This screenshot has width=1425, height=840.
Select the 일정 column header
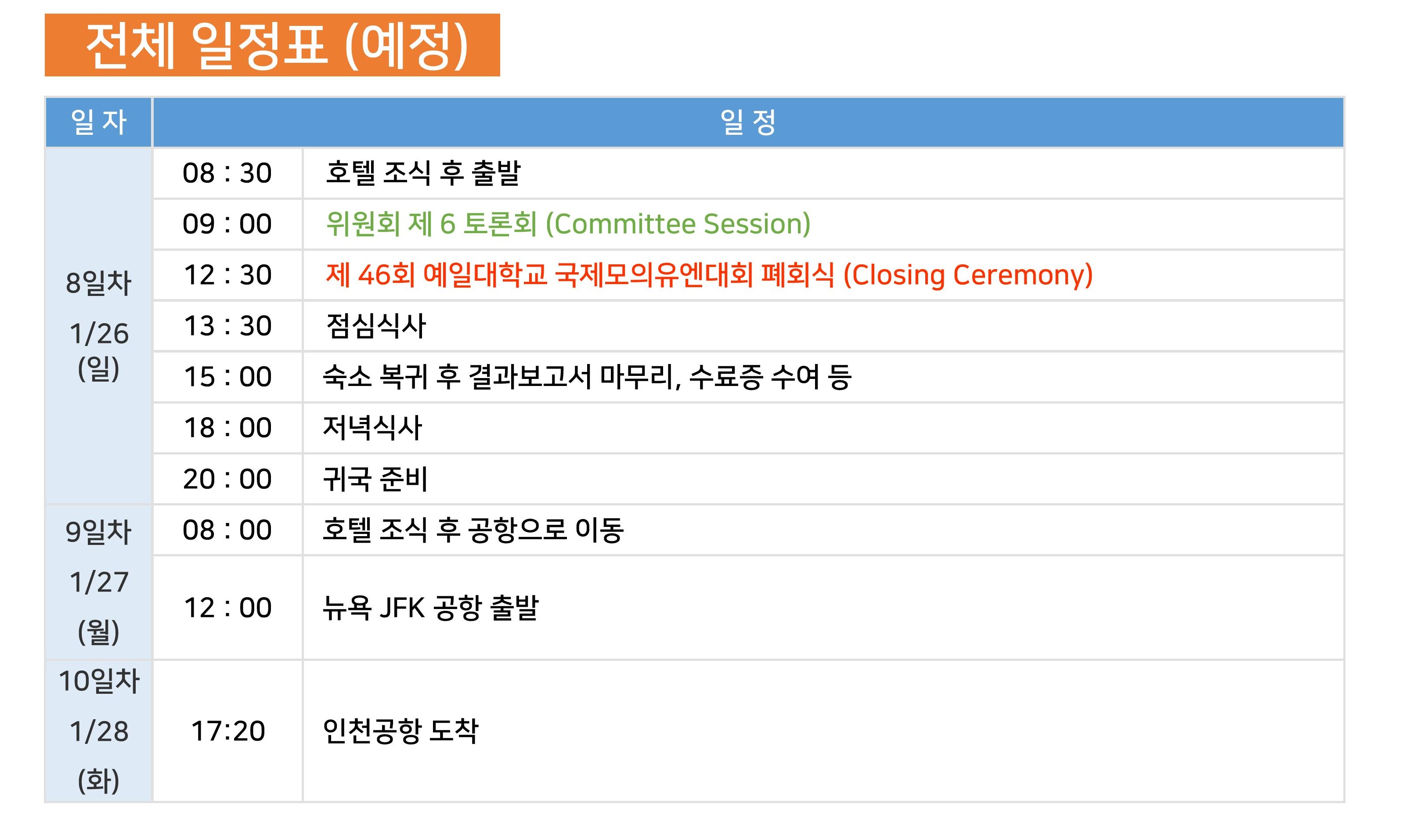click(748, 122)
